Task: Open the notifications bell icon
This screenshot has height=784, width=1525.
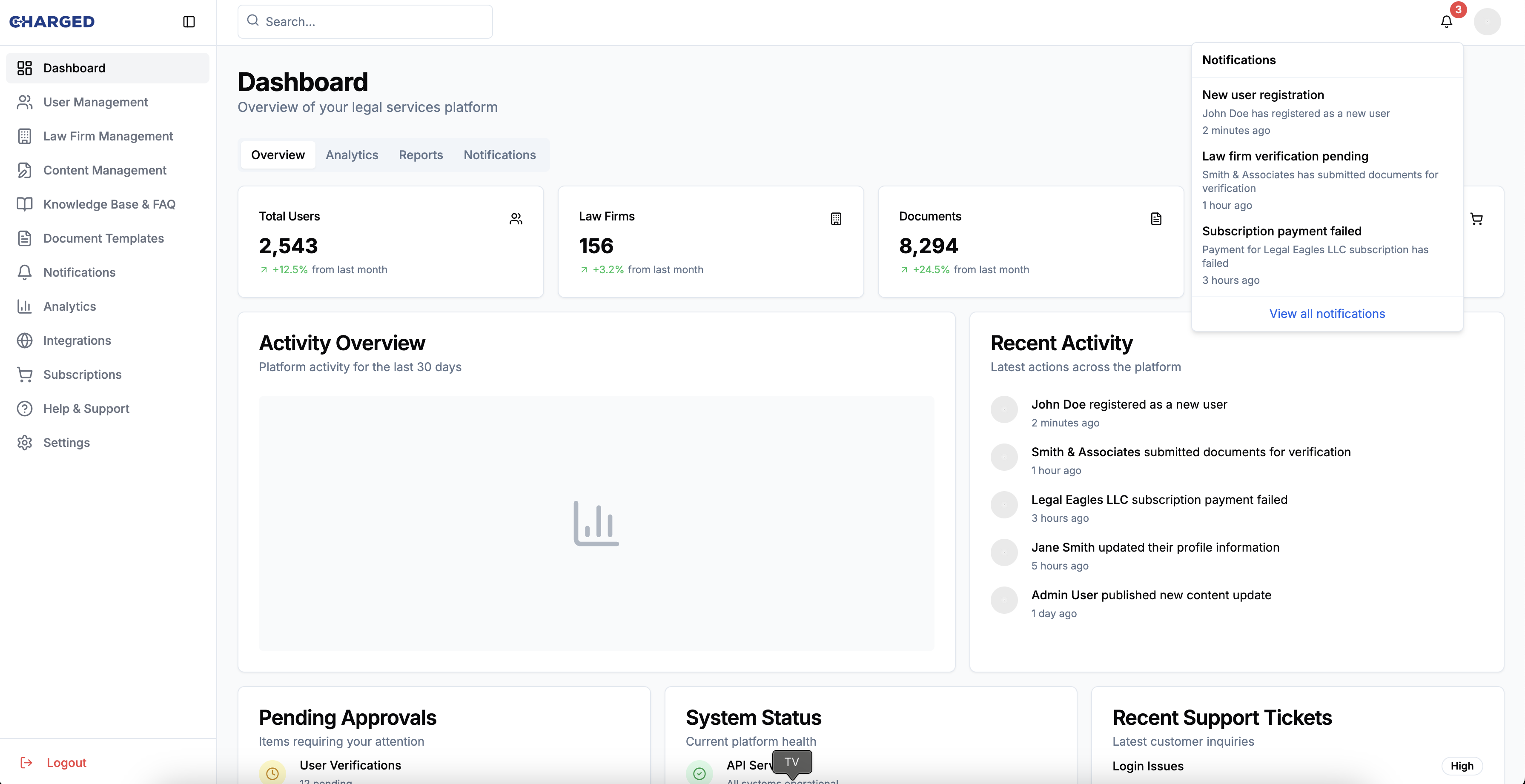Action: (x=1446, y=22)
